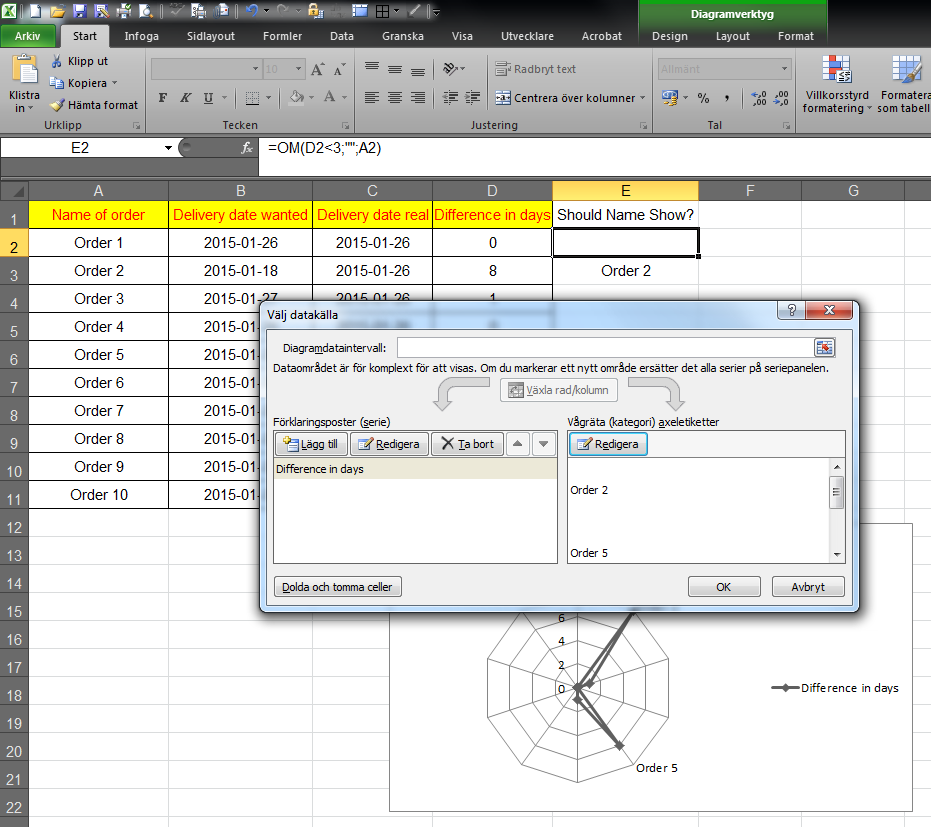The width and height of the screenshot is (931, 827).
Task: Switch to the Infoga tab
Action: click(x=141, y=36)
